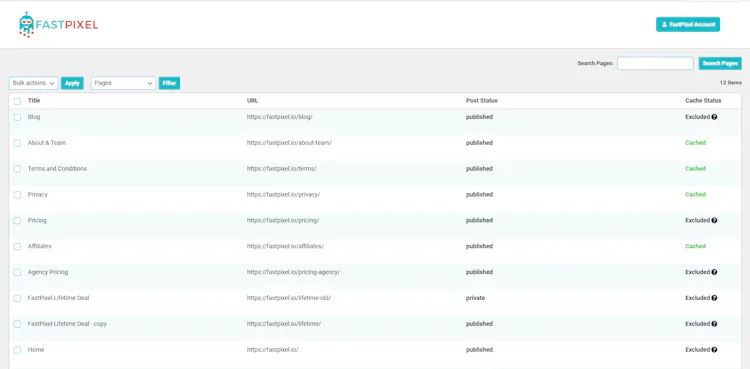Click the Cache Status column header
This screenshot has width=750, height=369.
click(x=703, y=101)
